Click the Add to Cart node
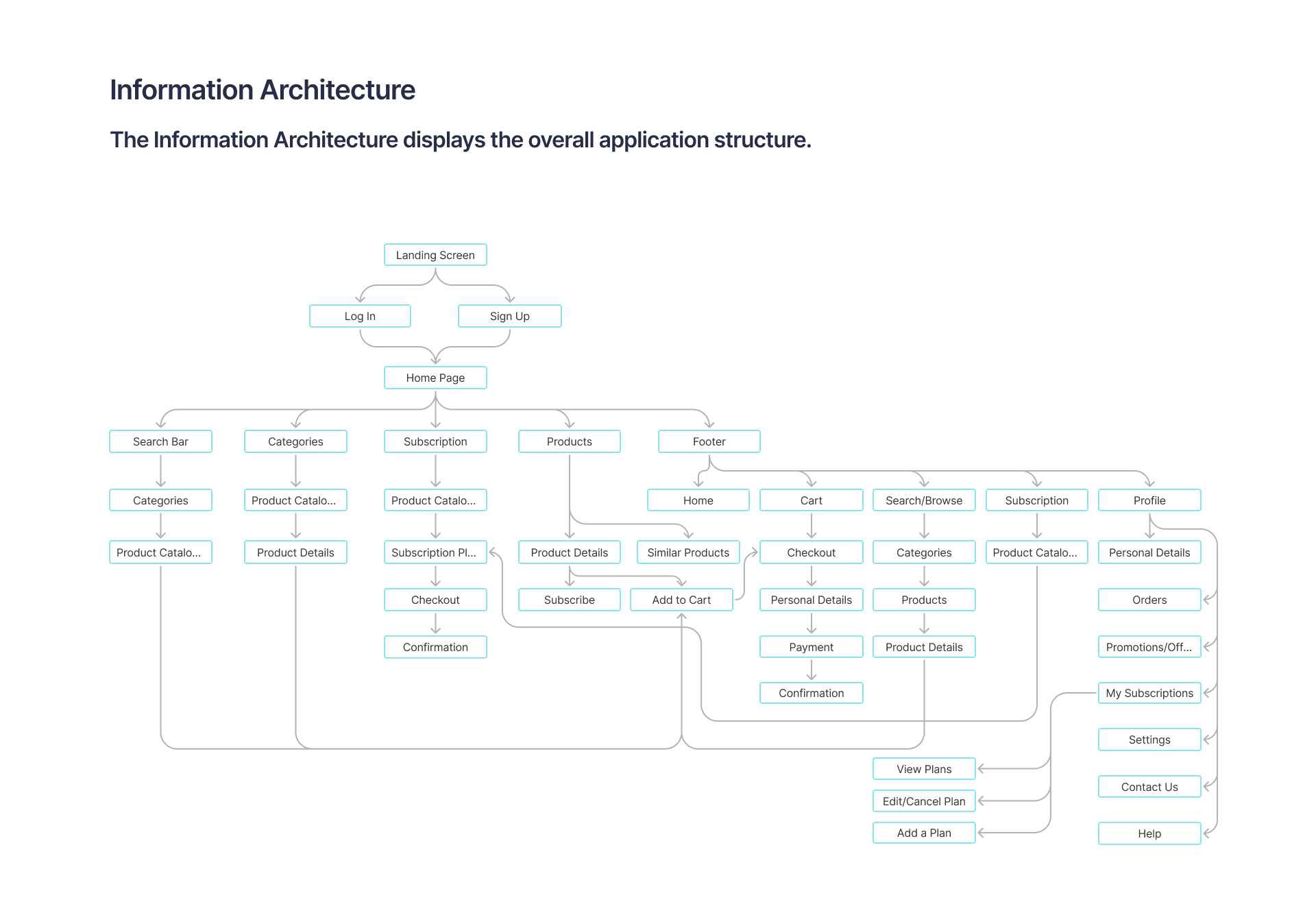 (681, 600)
